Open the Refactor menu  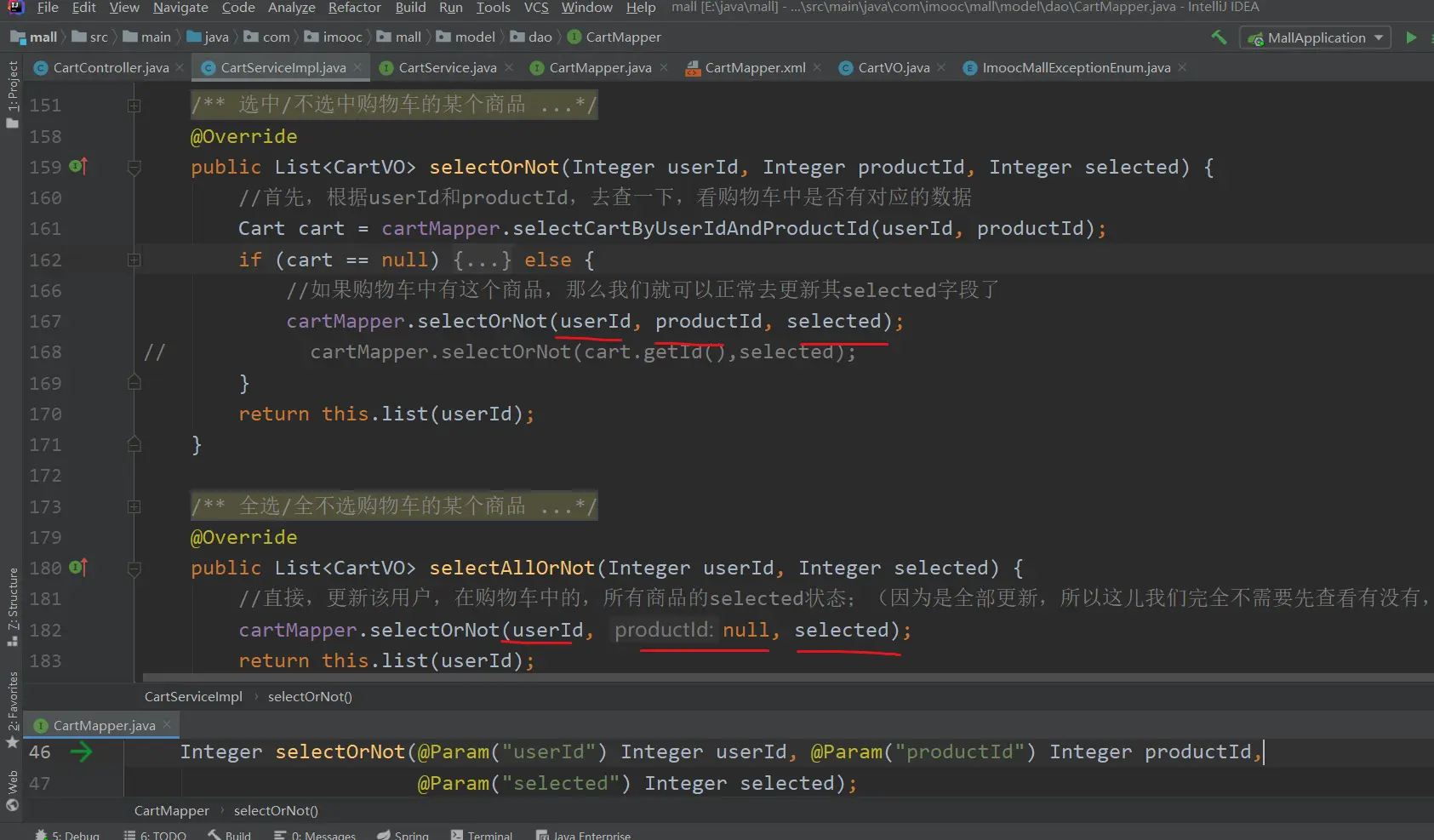click(x=354, y=8)
